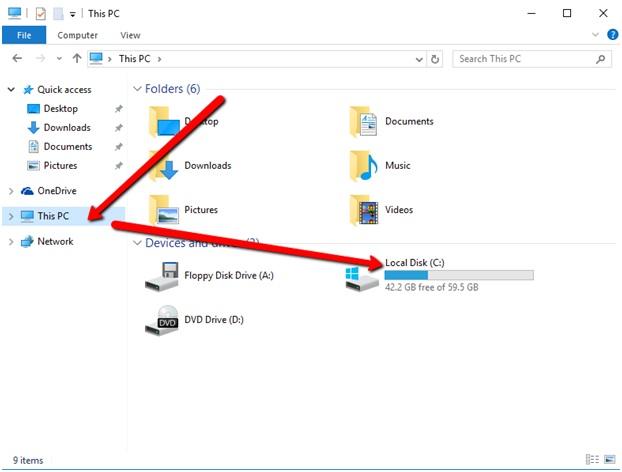
Task: Open the View ribbon tab
Action: [x=130, y=35]
